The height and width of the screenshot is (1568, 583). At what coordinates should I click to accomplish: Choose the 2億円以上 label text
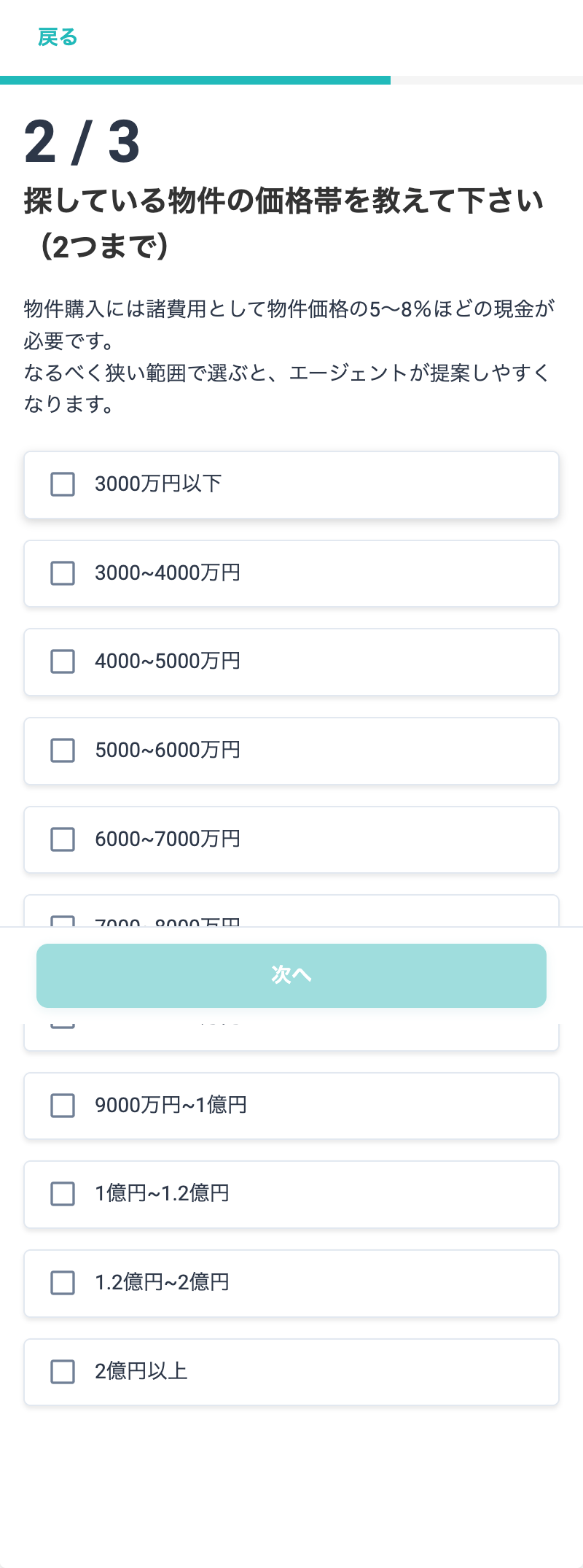tap(141, 1371)
